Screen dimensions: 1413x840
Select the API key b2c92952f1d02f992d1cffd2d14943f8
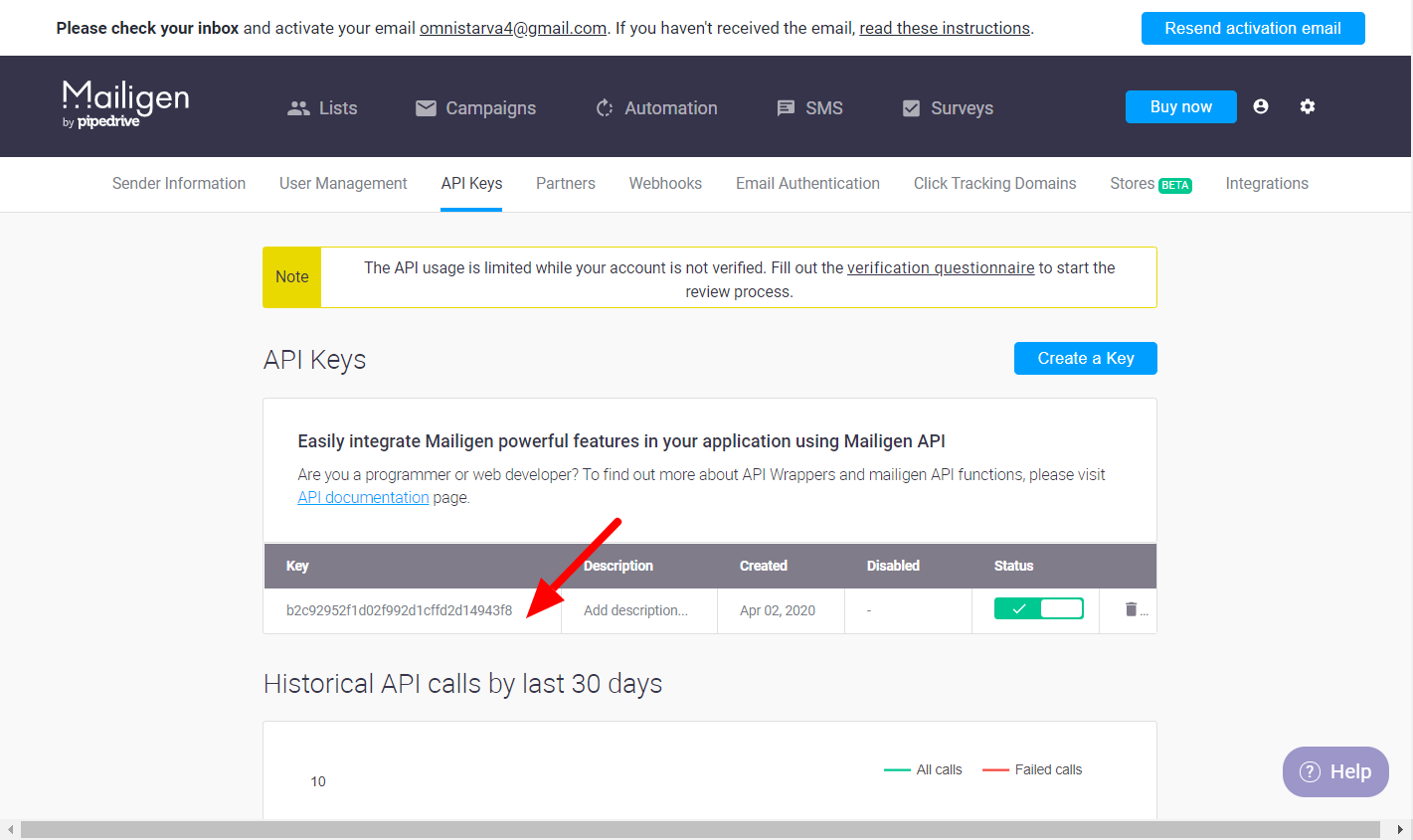tap(400, 610)
